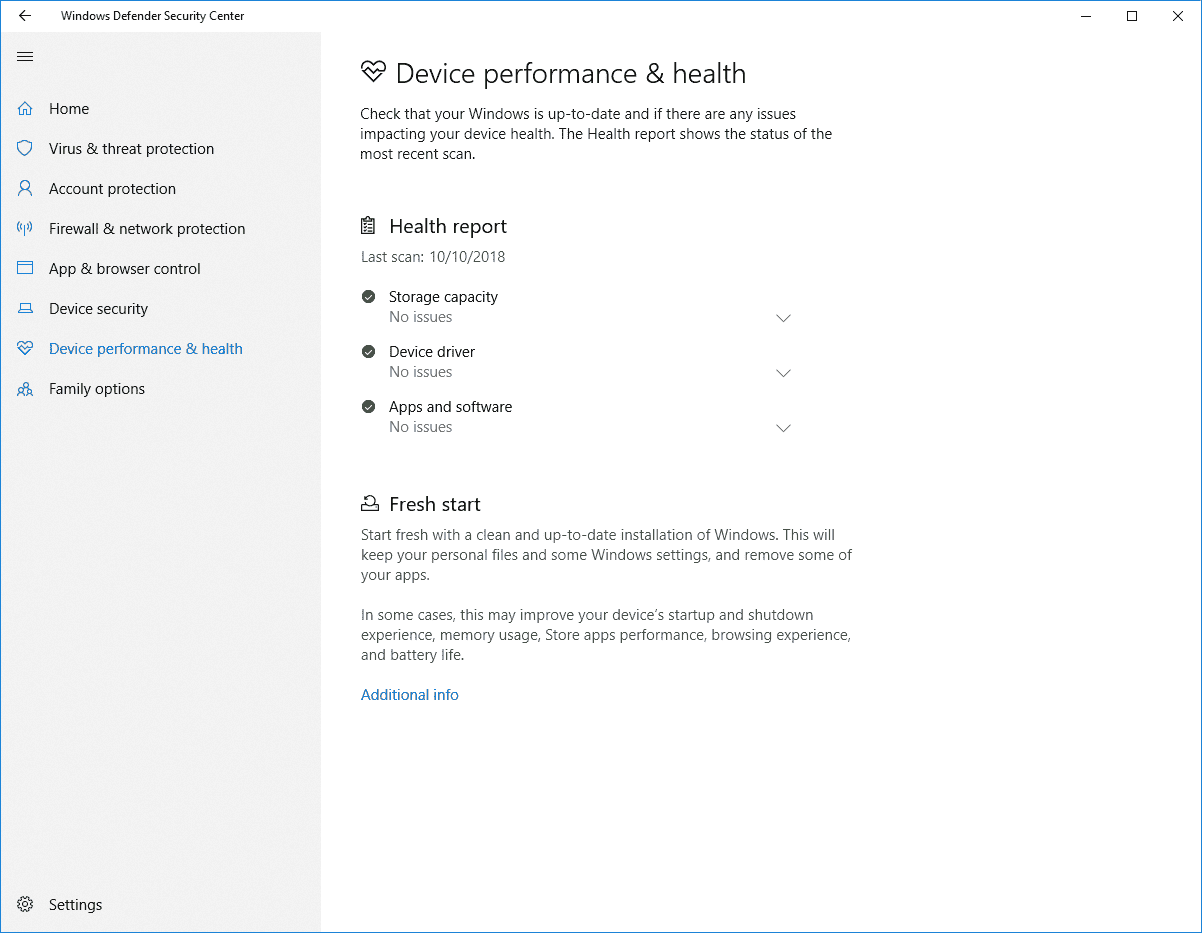
Task: Click the Family options people icon
Action: (25, 389)
